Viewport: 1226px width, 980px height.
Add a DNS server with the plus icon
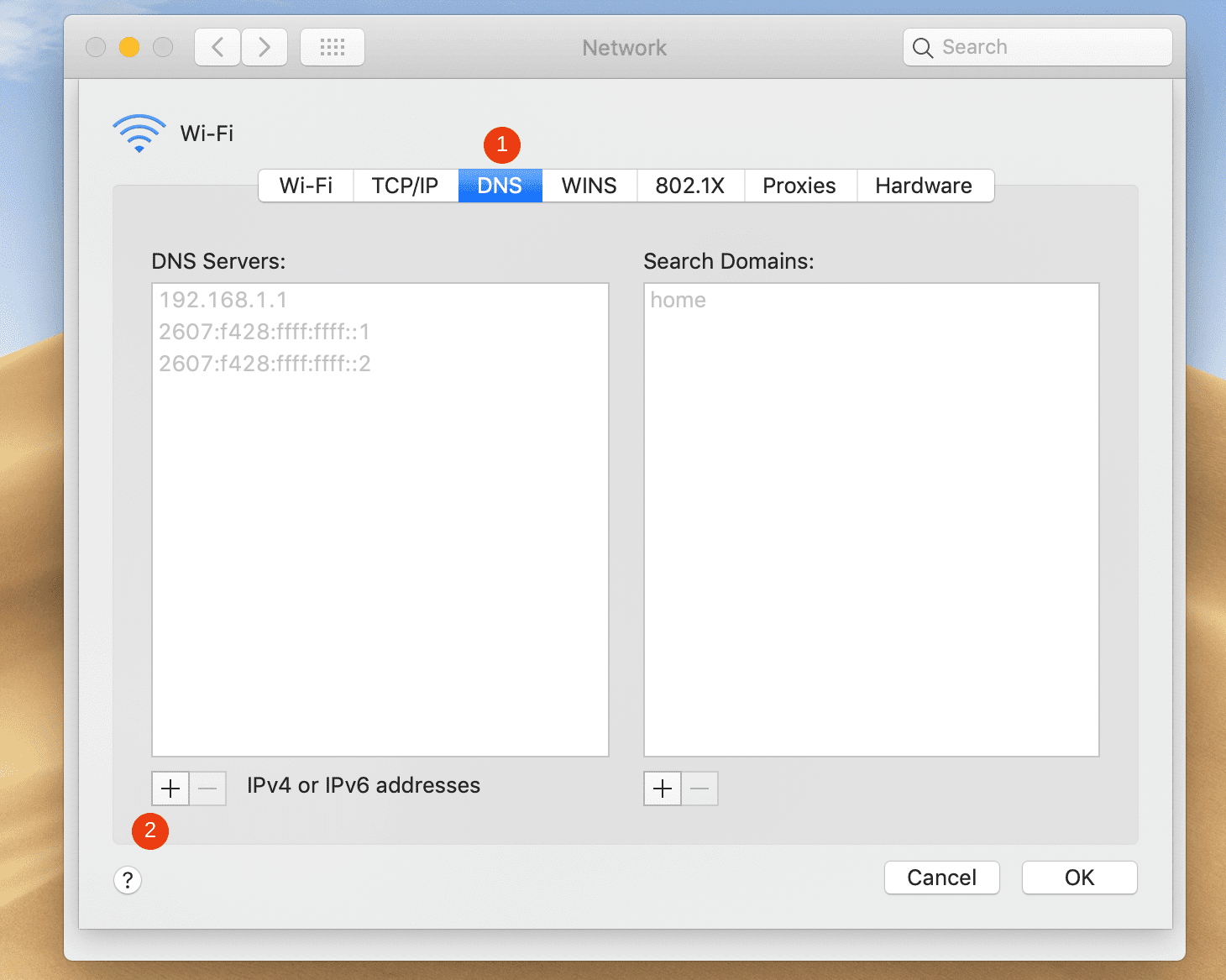(x=170, y=789)
